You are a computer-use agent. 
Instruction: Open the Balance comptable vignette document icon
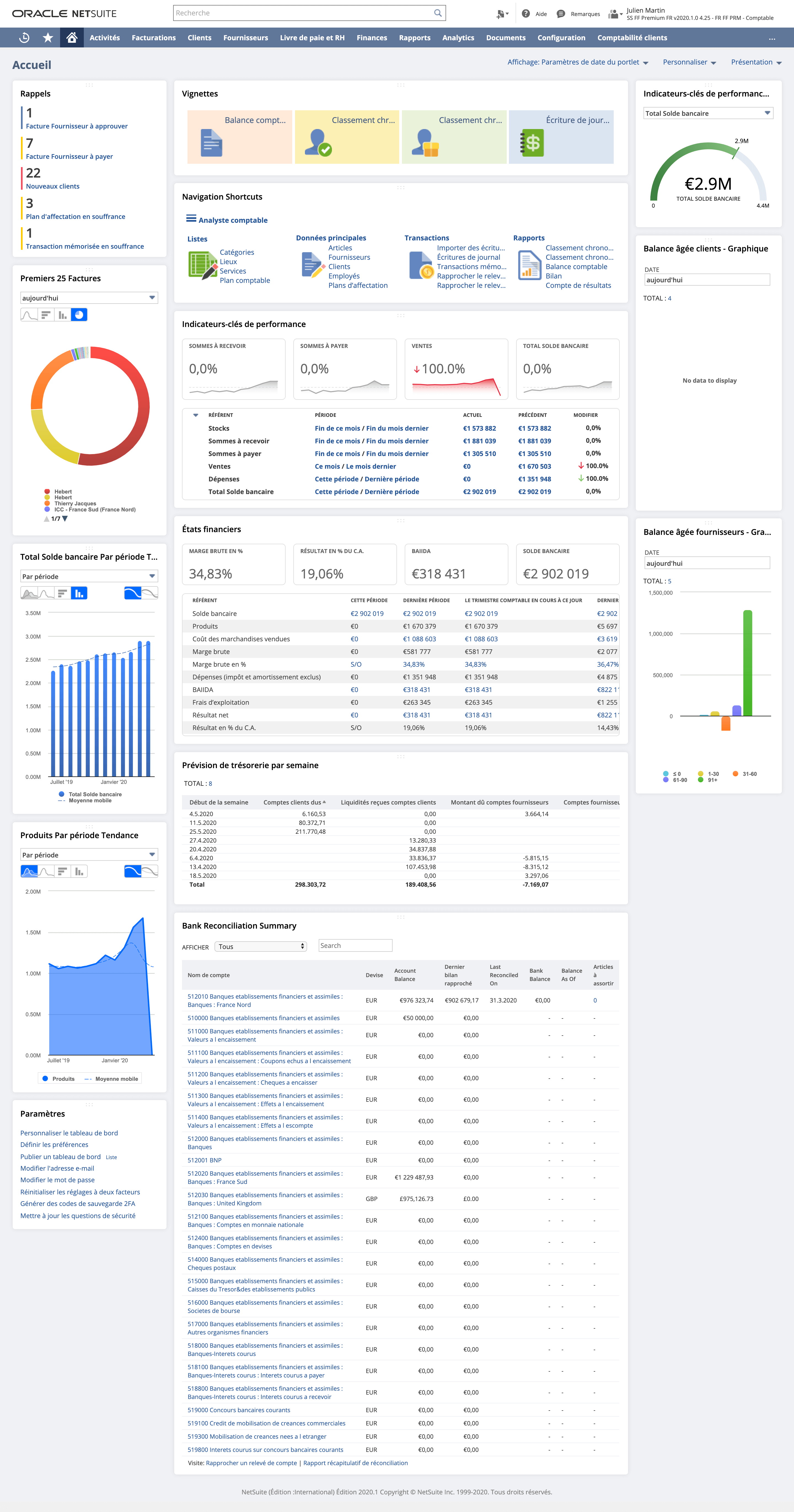pyautogui.click(x=211, y=143)
